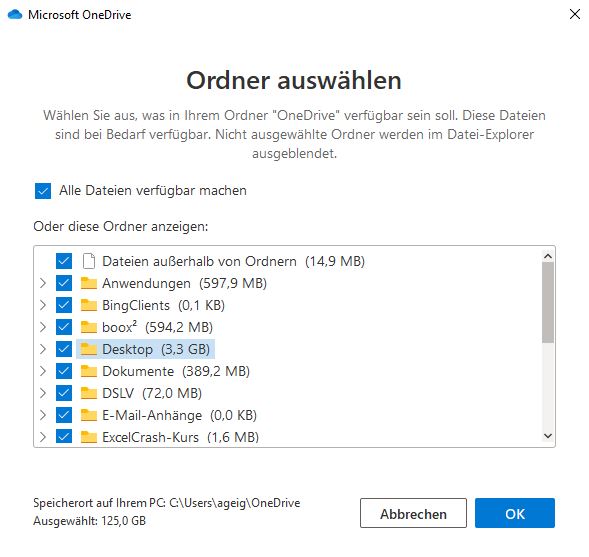Click the Dokumente folder icon
The height and width of the screenshot is (557, 589).
[x=89, y=371]
